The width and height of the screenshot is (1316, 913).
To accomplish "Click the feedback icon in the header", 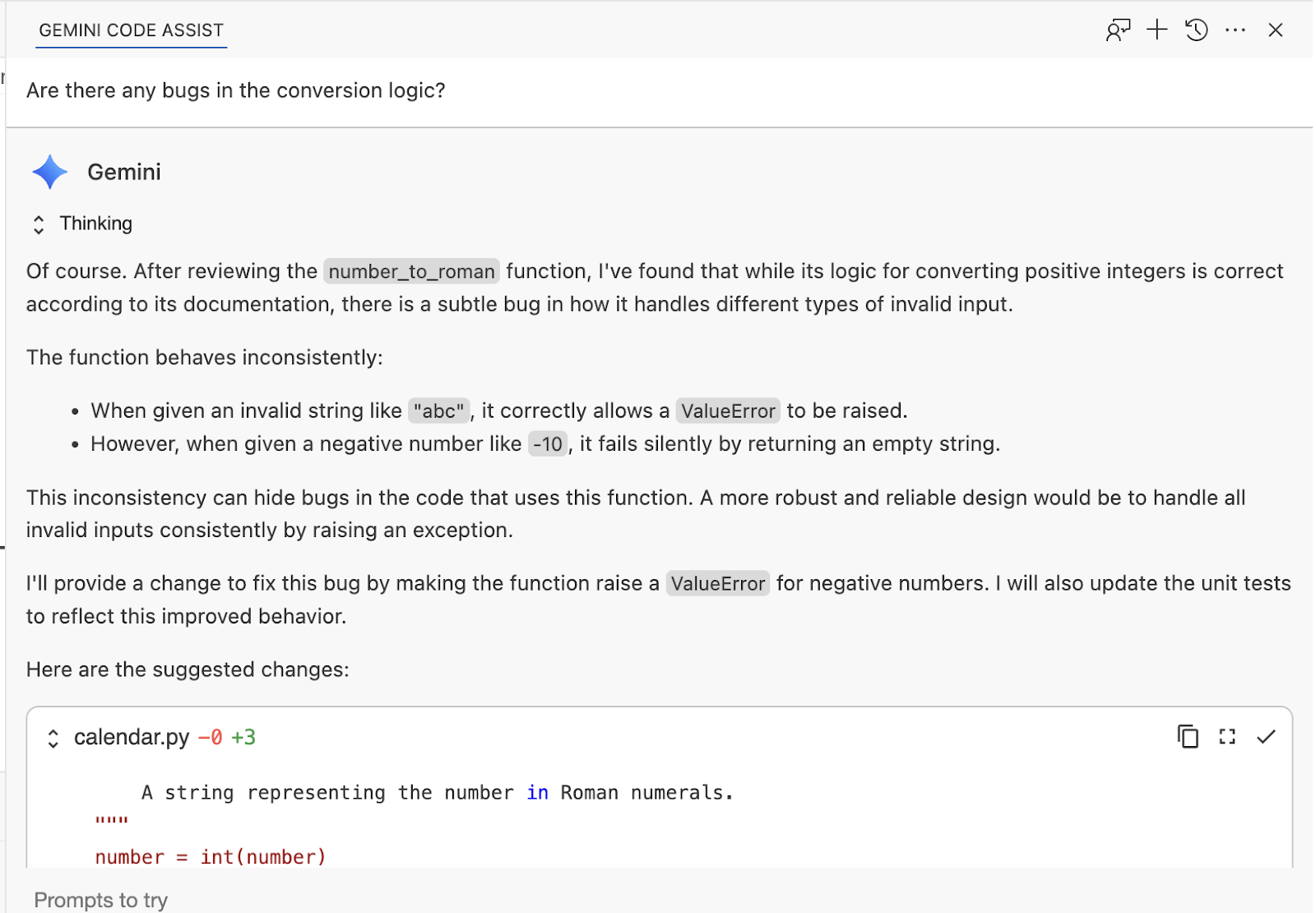I will tap(1118, 30).
